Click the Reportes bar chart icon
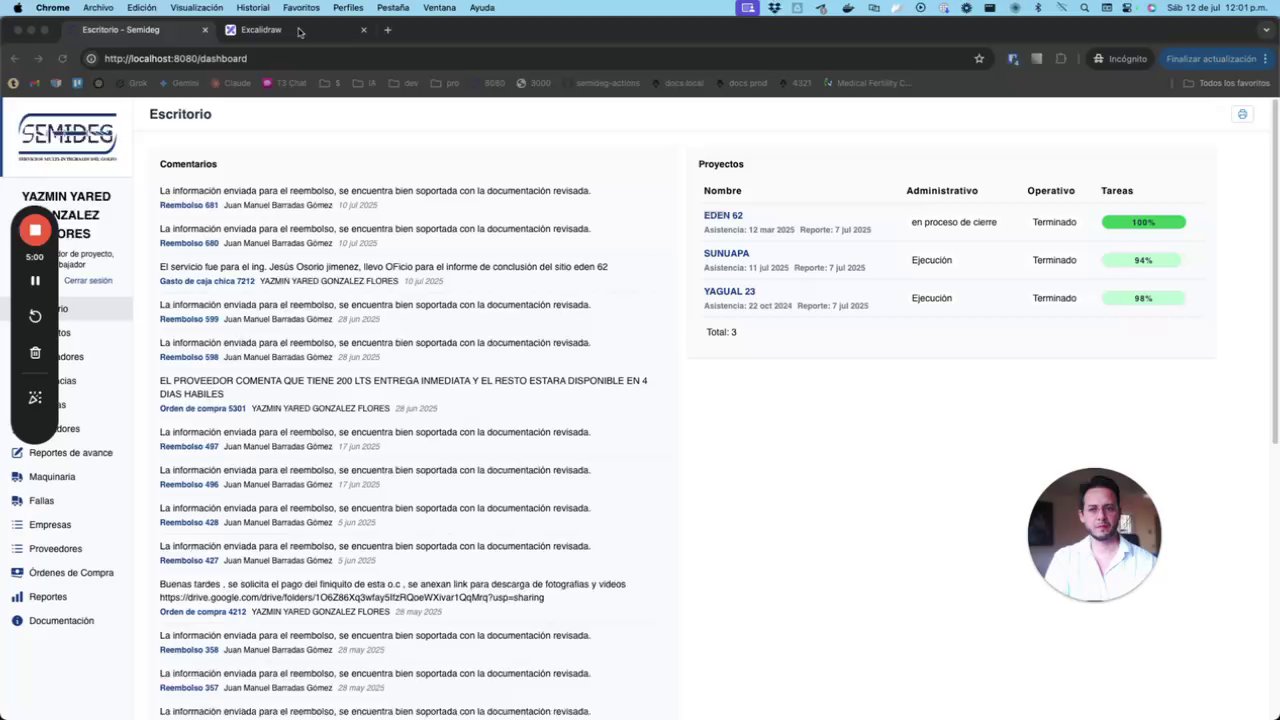 tap(17, 597)
